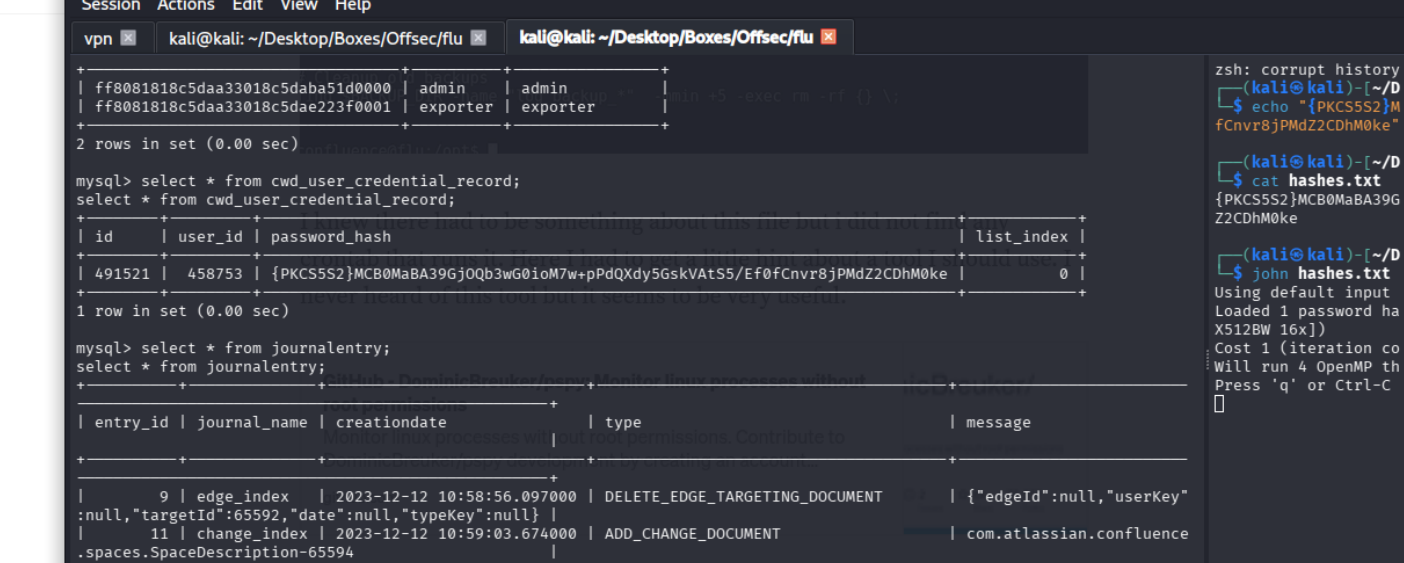Close the vpn tab with its X icon

128,38
